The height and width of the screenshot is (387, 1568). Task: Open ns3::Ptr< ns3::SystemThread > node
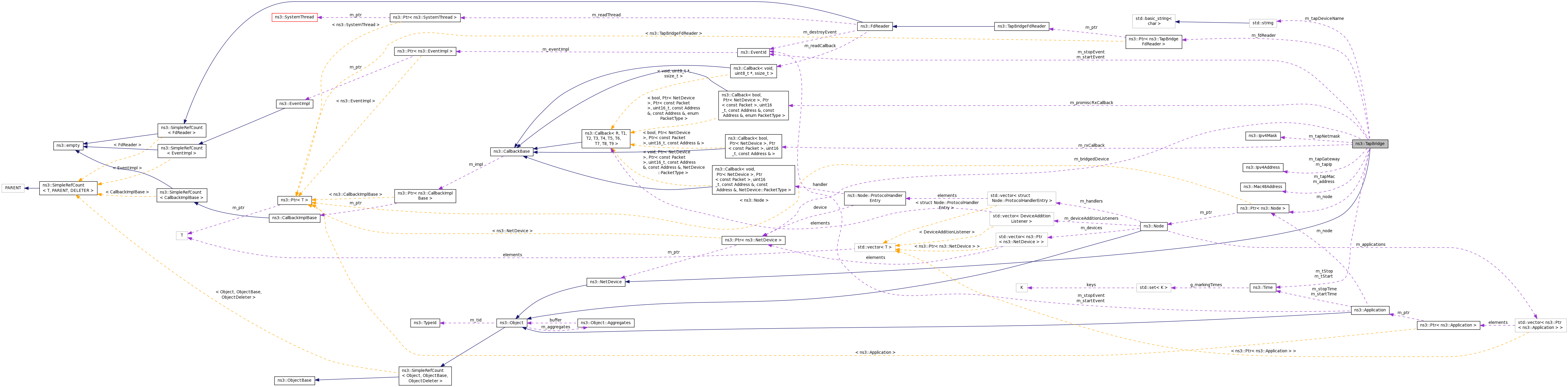(x=425, y=18)
